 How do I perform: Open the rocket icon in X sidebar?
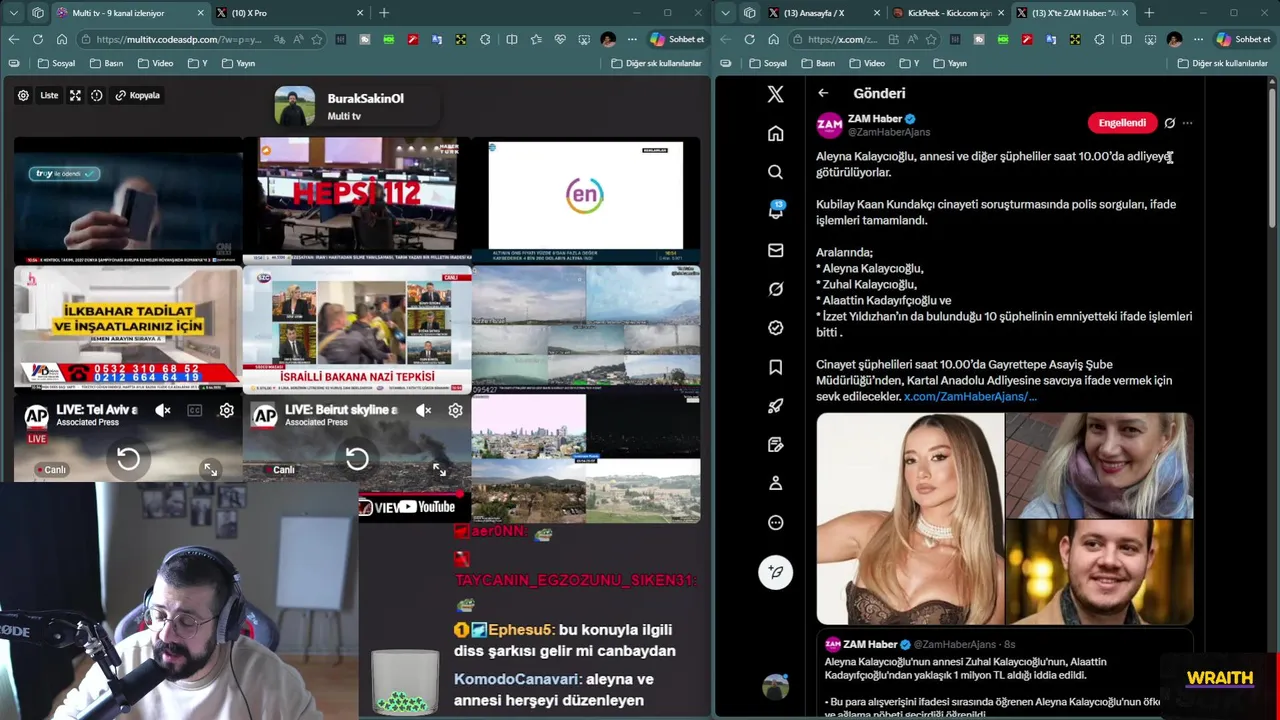[775, 406]
